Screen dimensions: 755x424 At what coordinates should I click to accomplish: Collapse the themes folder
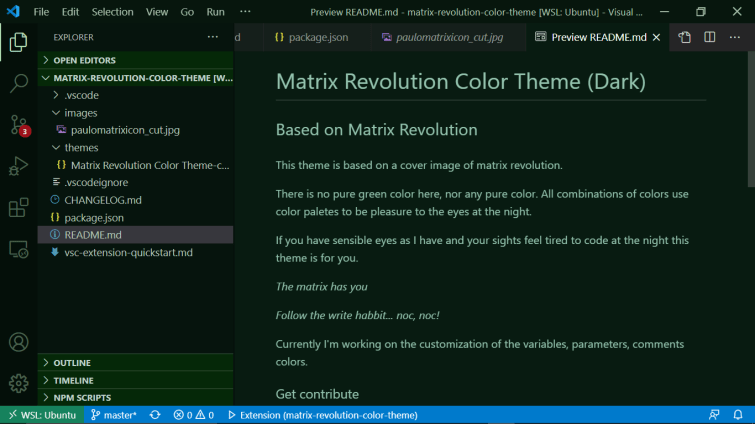[136, 147]
